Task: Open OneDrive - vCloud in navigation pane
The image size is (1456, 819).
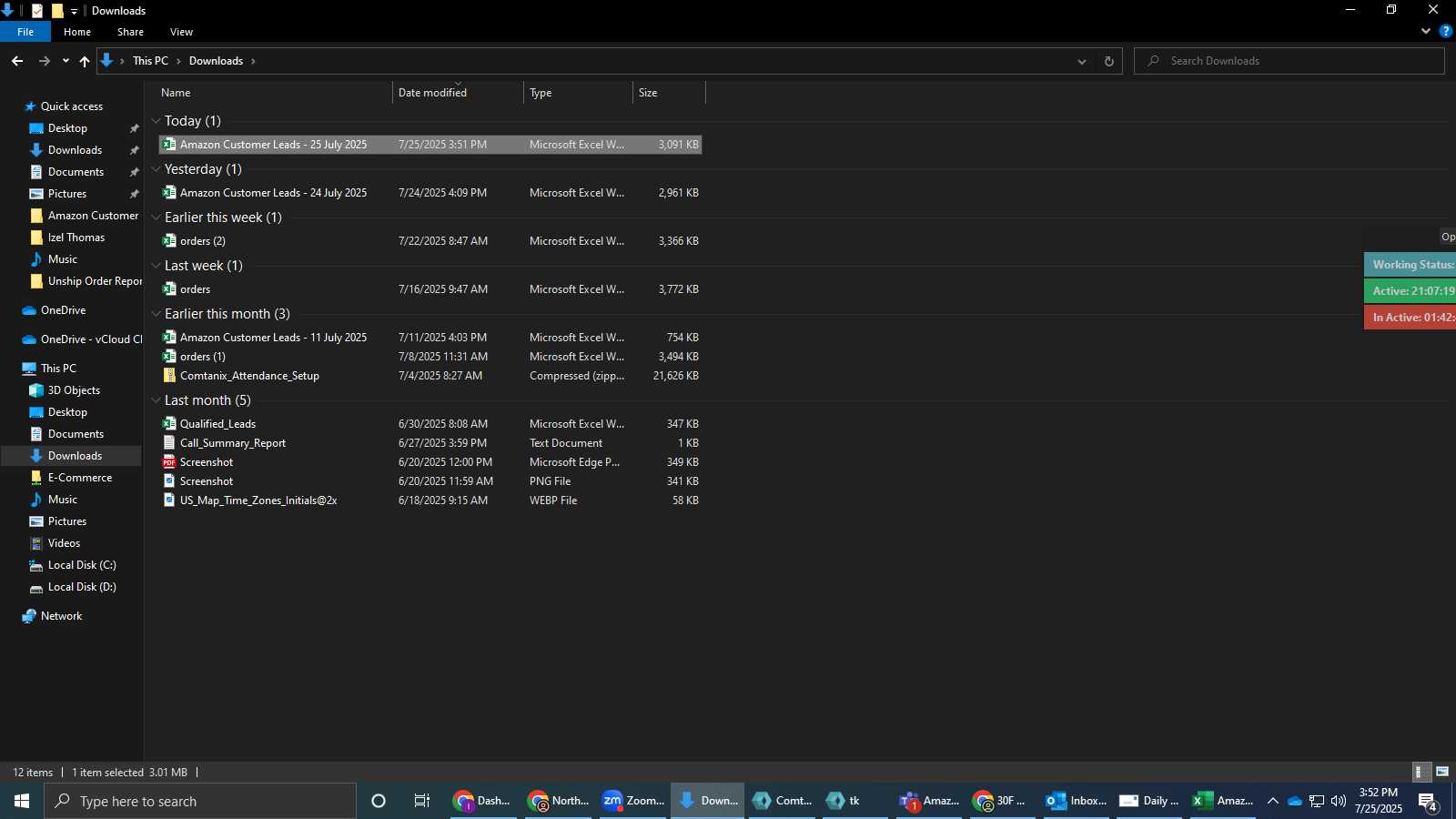Action: 91,339
